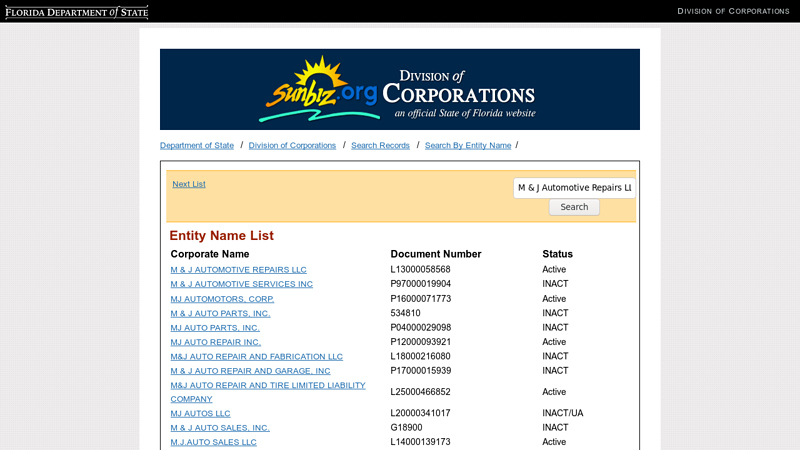Select document number L14000139173
The width and height of the screenshot is (800, 450).
coord(420,442)
